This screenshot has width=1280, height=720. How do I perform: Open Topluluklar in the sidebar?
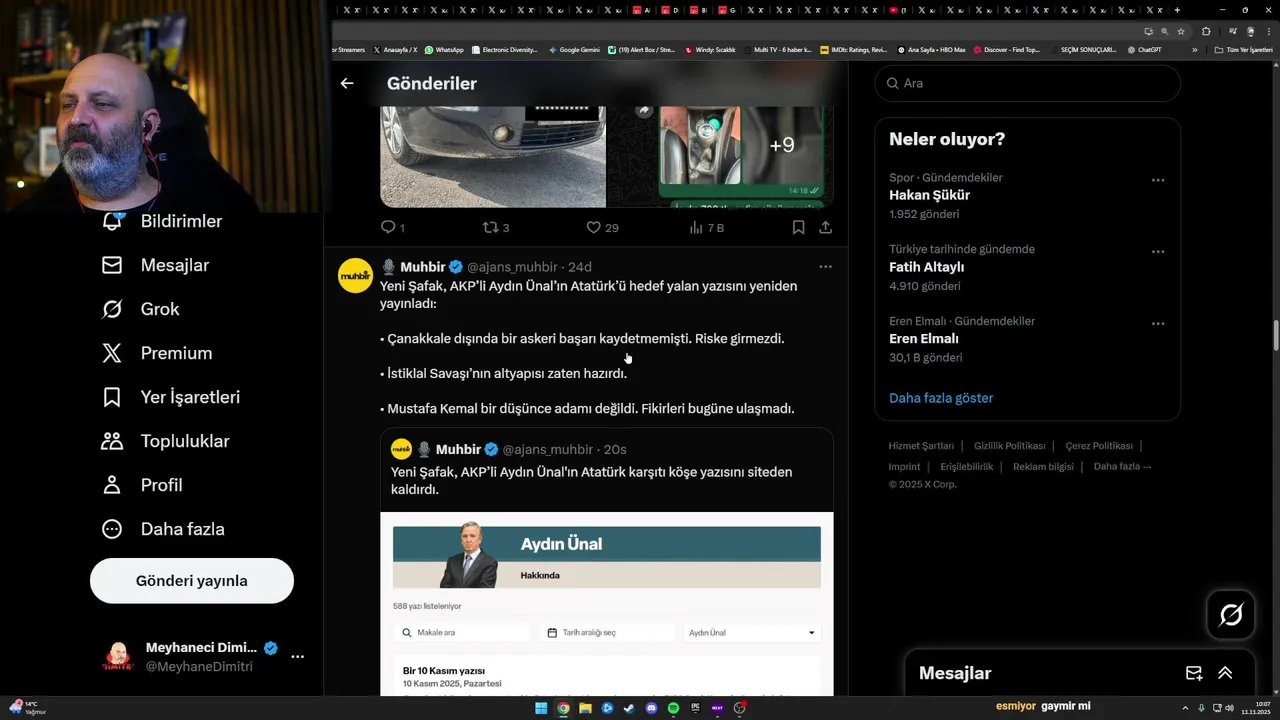click(x=165, y=441)
